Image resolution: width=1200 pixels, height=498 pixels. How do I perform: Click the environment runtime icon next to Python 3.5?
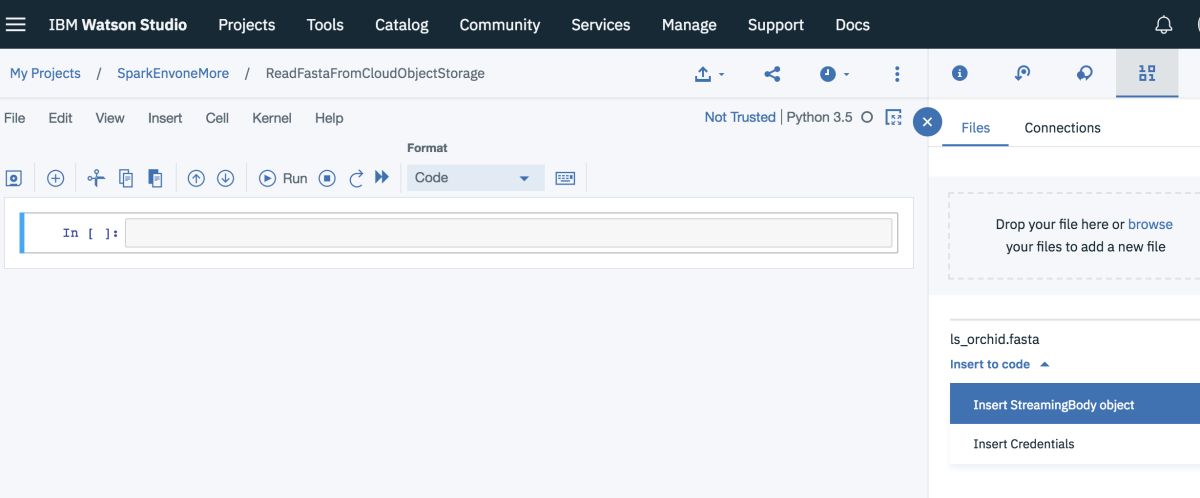(894, 118)
